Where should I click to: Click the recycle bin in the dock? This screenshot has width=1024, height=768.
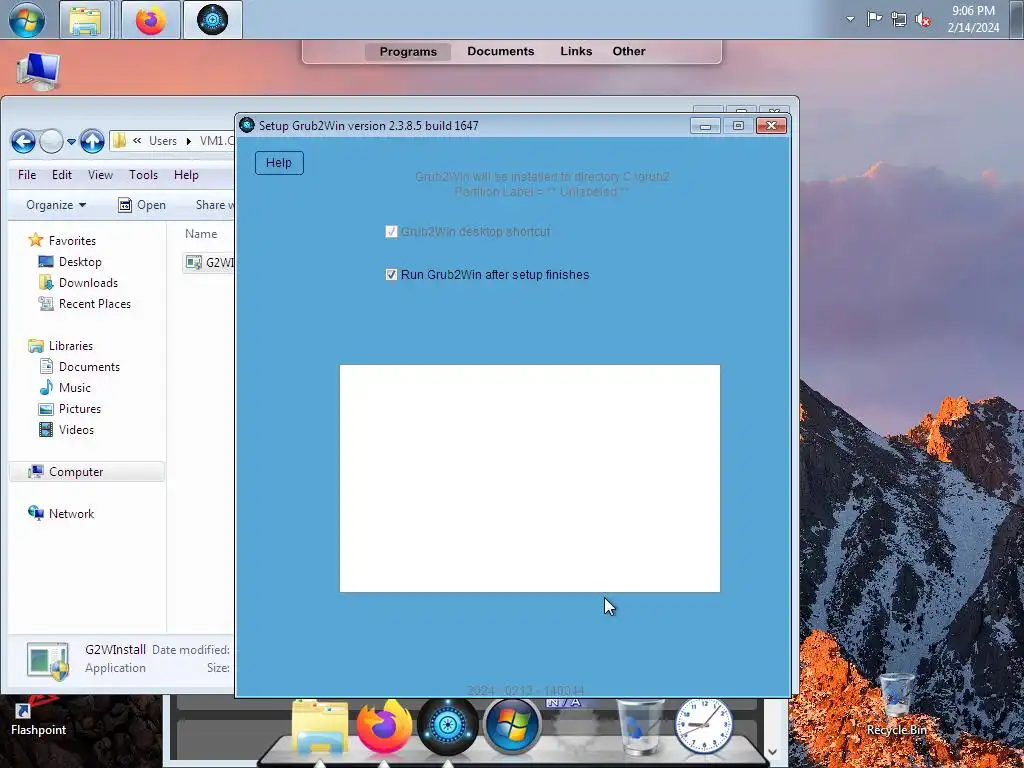640,726
